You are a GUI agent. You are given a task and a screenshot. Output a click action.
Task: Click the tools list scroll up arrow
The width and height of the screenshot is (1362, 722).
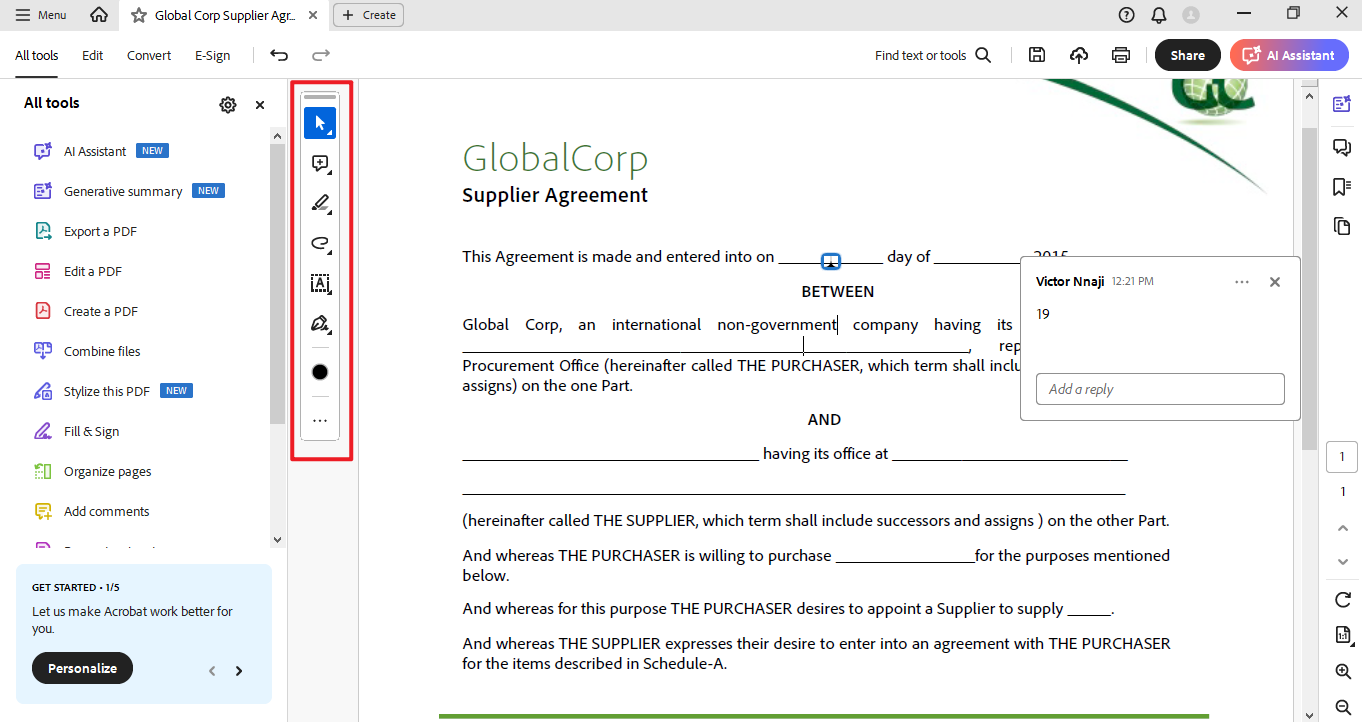point(278,135)
